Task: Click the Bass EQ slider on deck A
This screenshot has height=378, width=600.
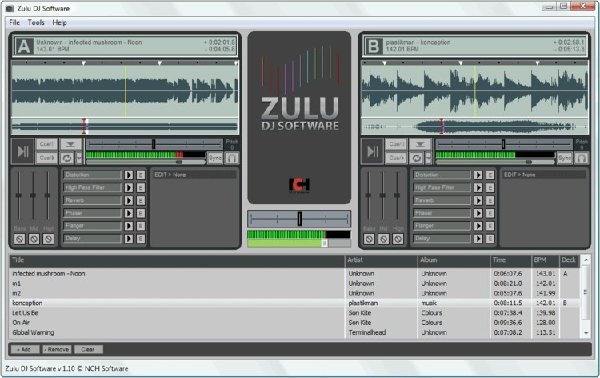Action: pyautogui.click(x=19, y=196)
